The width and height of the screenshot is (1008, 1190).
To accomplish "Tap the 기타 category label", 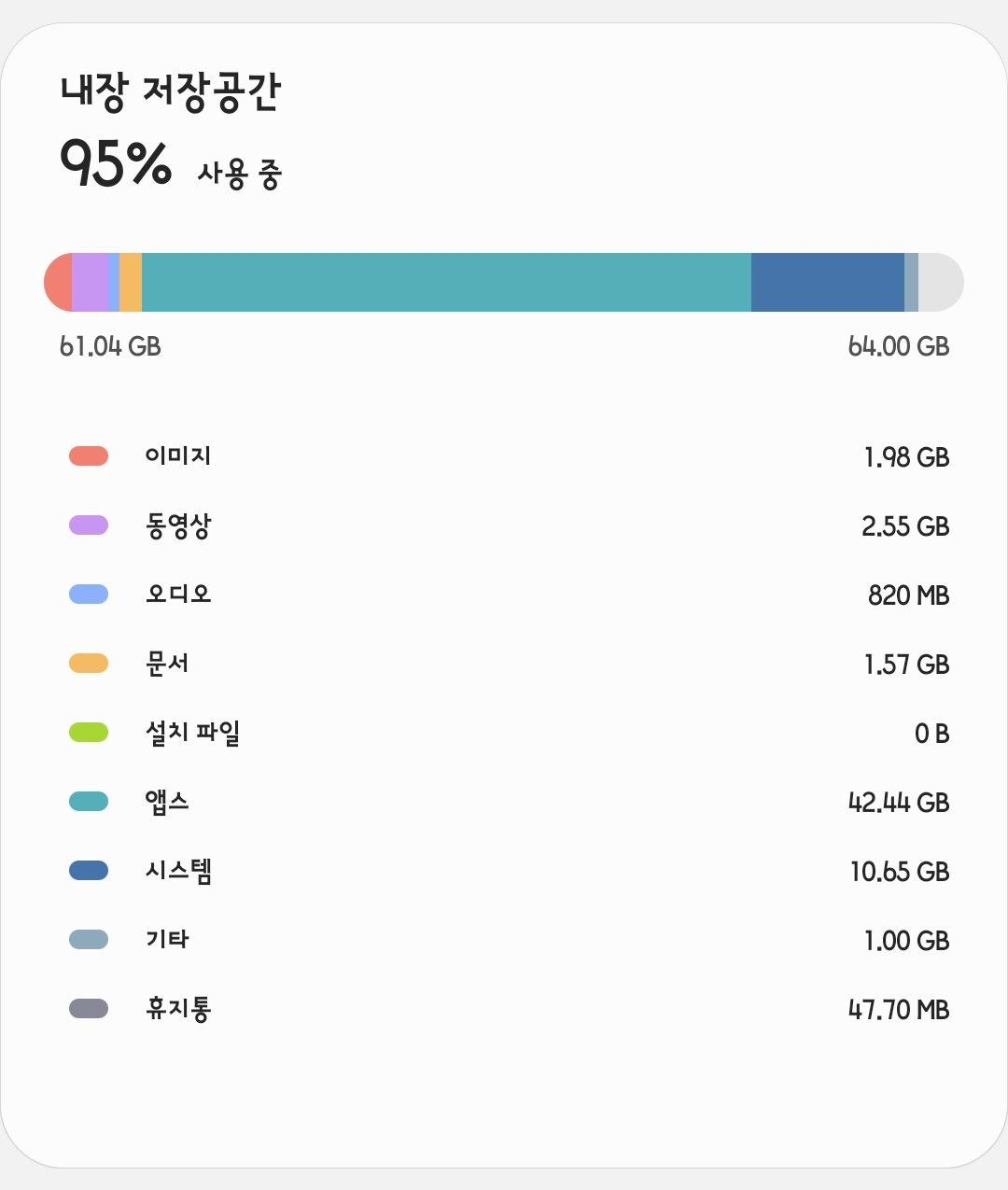I will coord(167,939).
